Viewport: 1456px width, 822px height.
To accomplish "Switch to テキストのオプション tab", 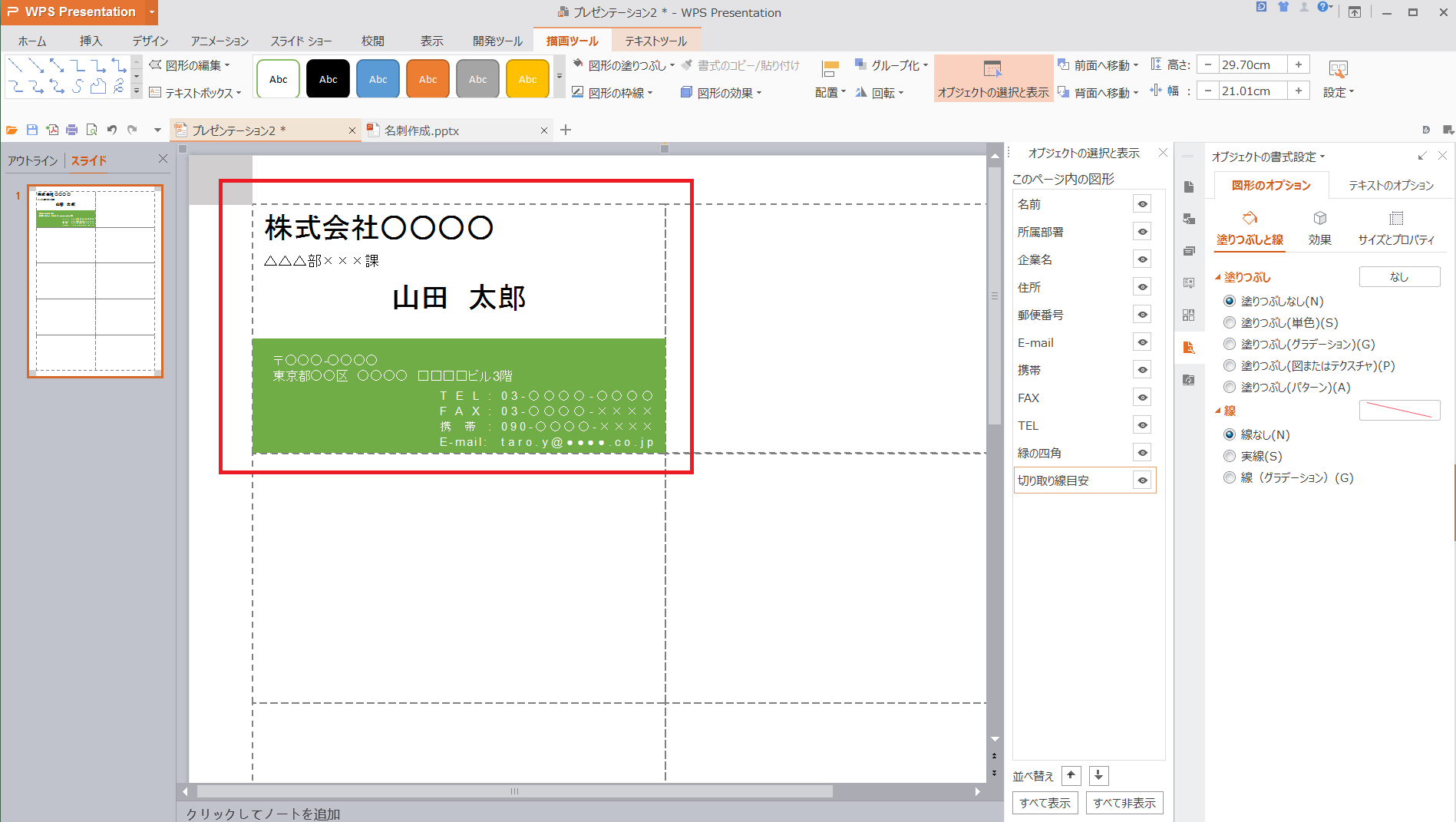I will (1391, 185).
